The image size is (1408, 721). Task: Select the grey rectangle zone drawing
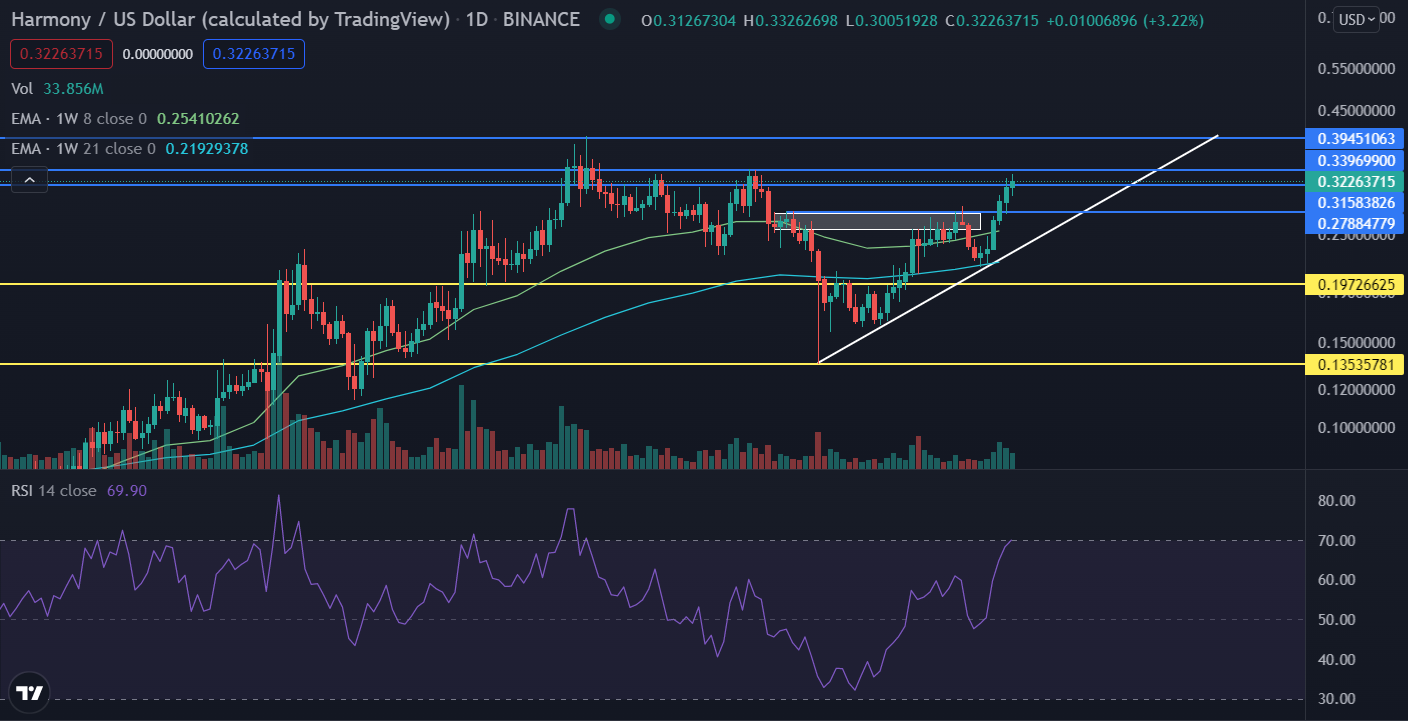point(877,221)
